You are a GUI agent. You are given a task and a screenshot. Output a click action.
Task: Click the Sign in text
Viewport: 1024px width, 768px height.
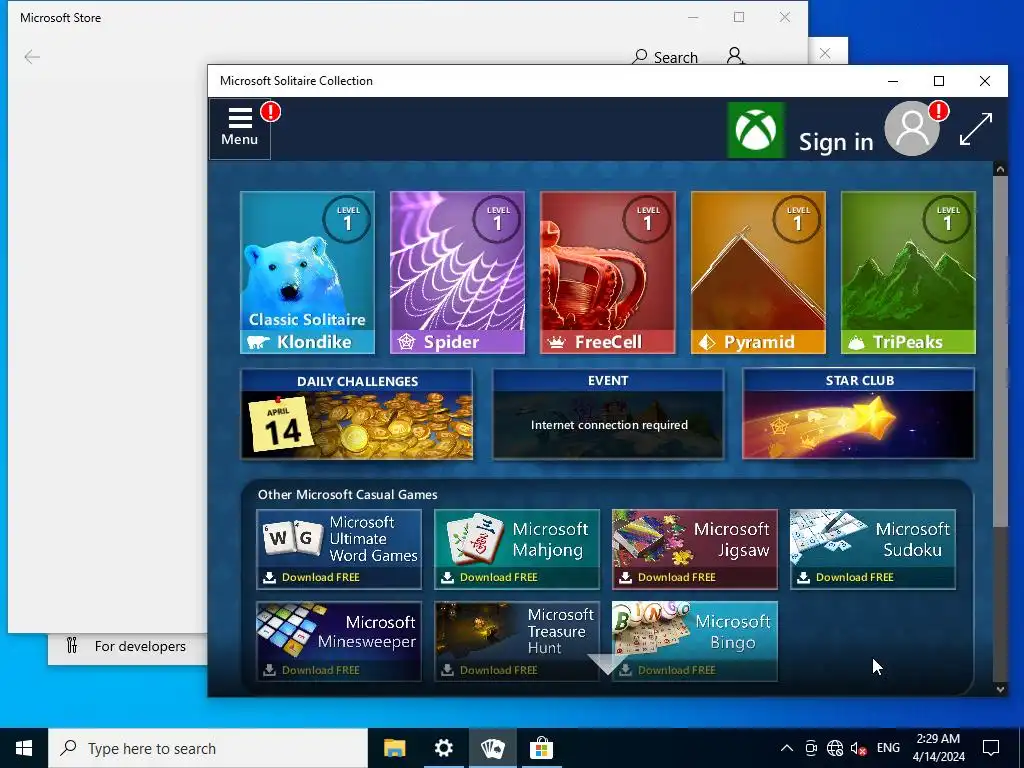tap(836, 141)
